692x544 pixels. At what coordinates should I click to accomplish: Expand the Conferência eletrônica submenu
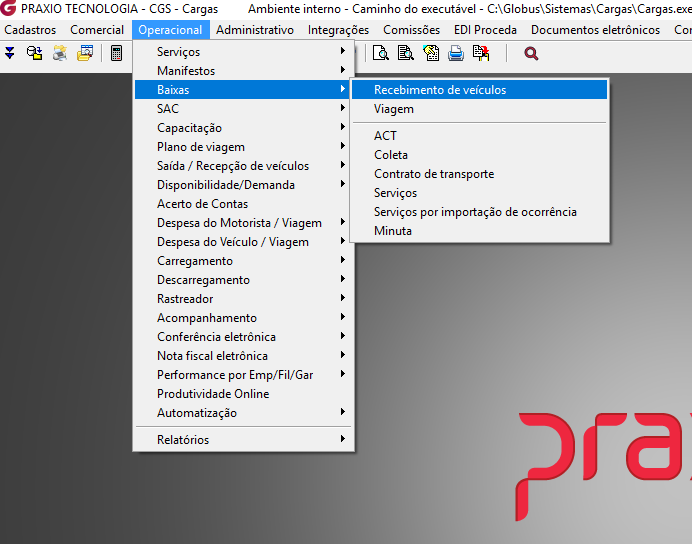(x=244, y=336)
